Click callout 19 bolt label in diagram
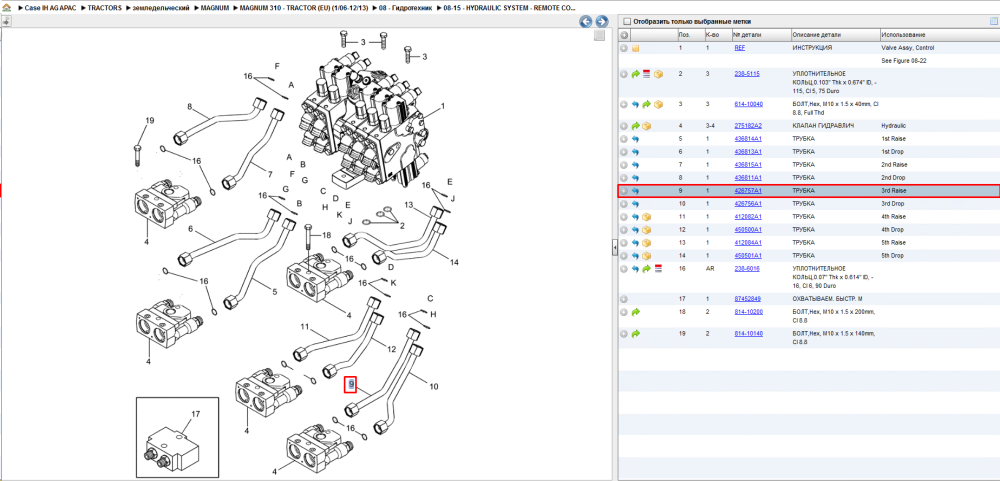1000x481 pixels. click(x=150, y=121)
